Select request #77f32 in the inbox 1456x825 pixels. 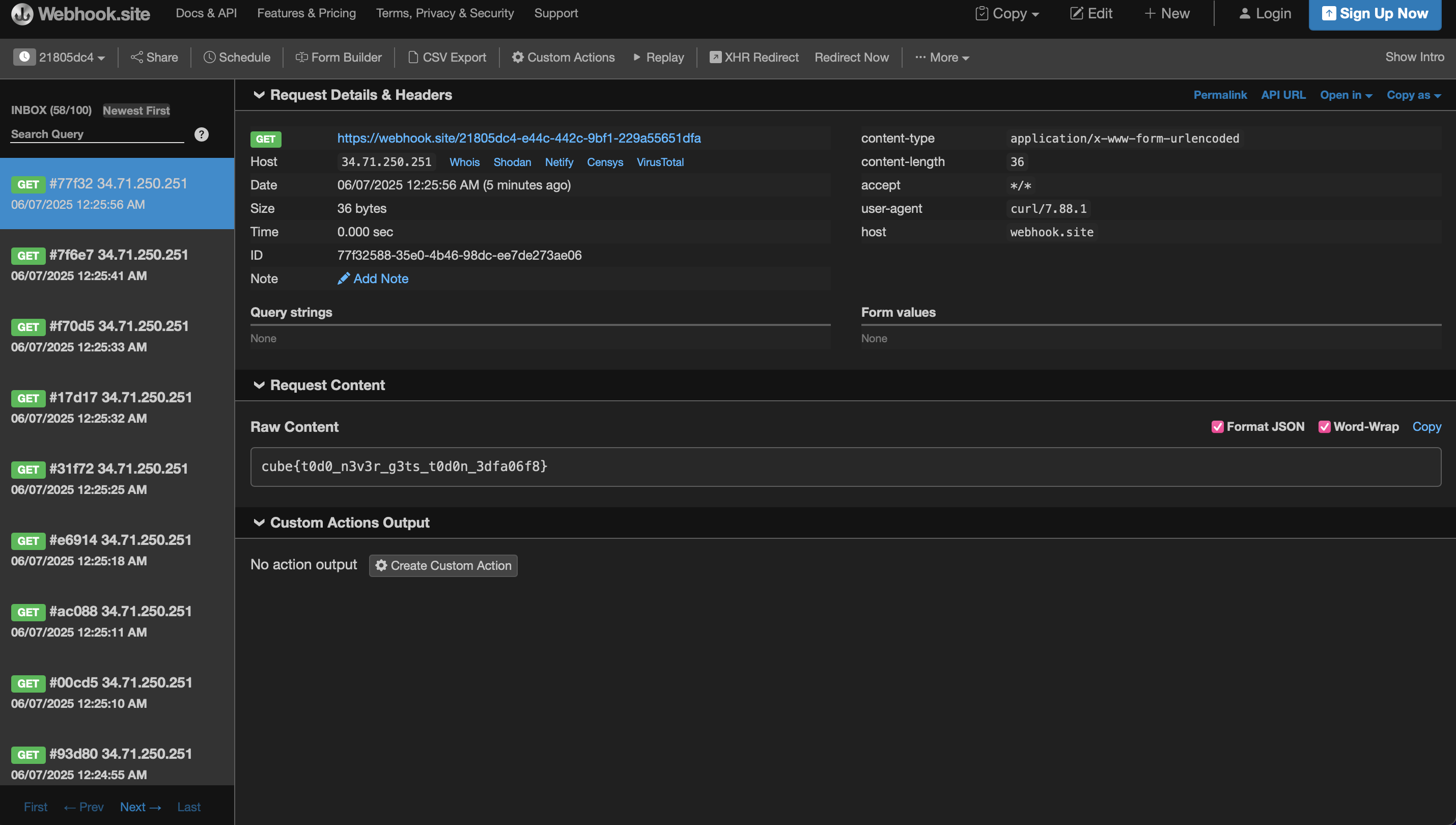click(117, 193)
